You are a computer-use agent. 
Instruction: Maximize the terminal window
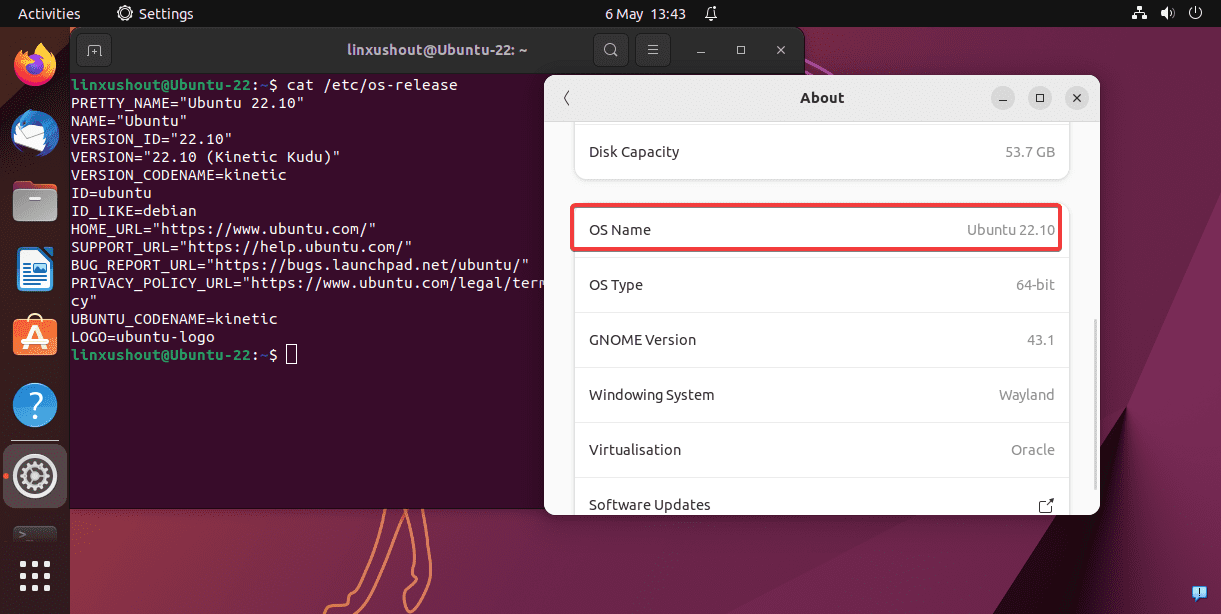click(x=741, y=49)
